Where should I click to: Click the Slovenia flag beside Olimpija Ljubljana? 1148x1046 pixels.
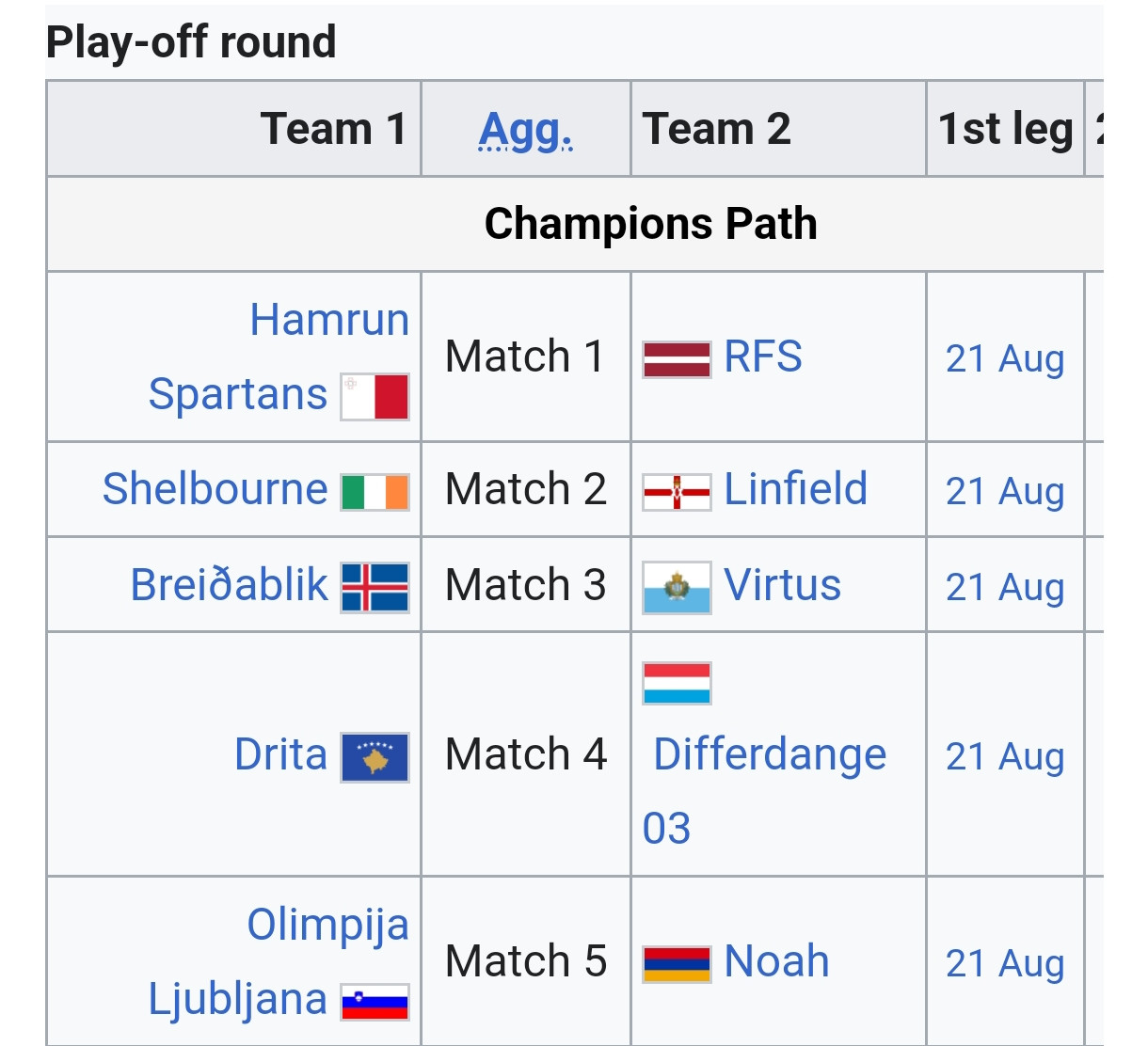click(x=375, y=1003)
